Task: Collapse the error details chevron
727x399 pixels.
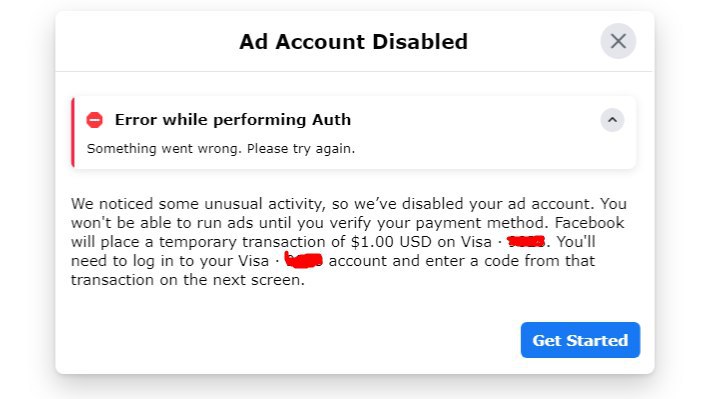Action: 612,120
